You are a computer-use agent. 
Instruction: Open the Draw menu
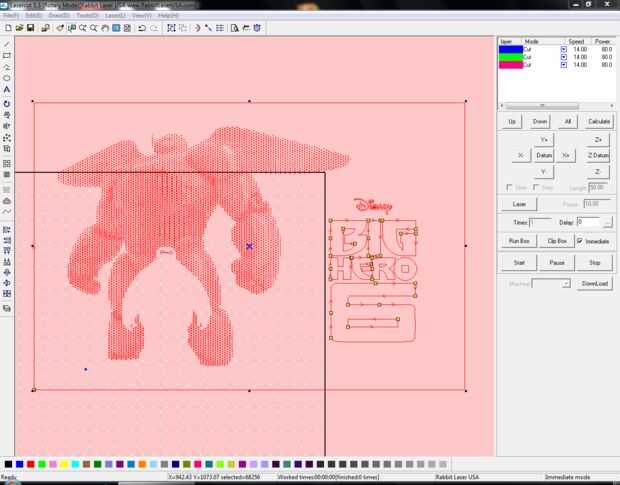tap(59, 15)
